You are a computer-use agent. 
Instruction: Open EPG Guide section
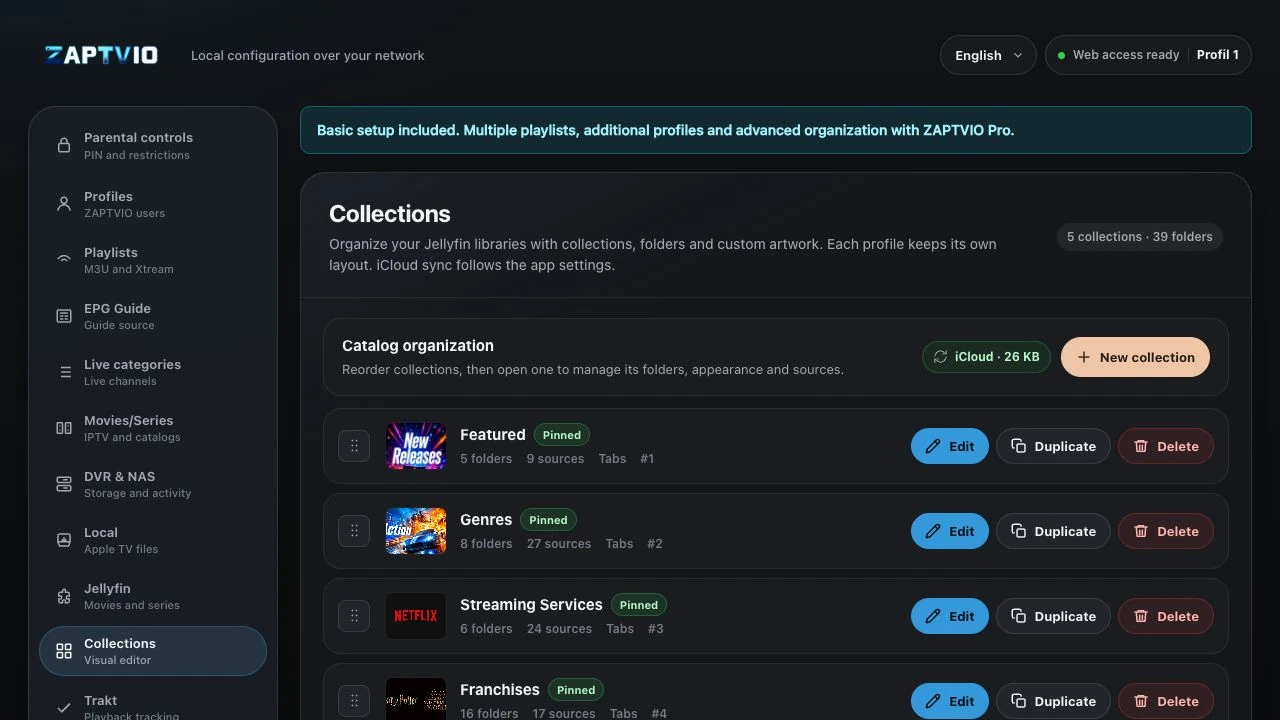click(x=153, y=316)
